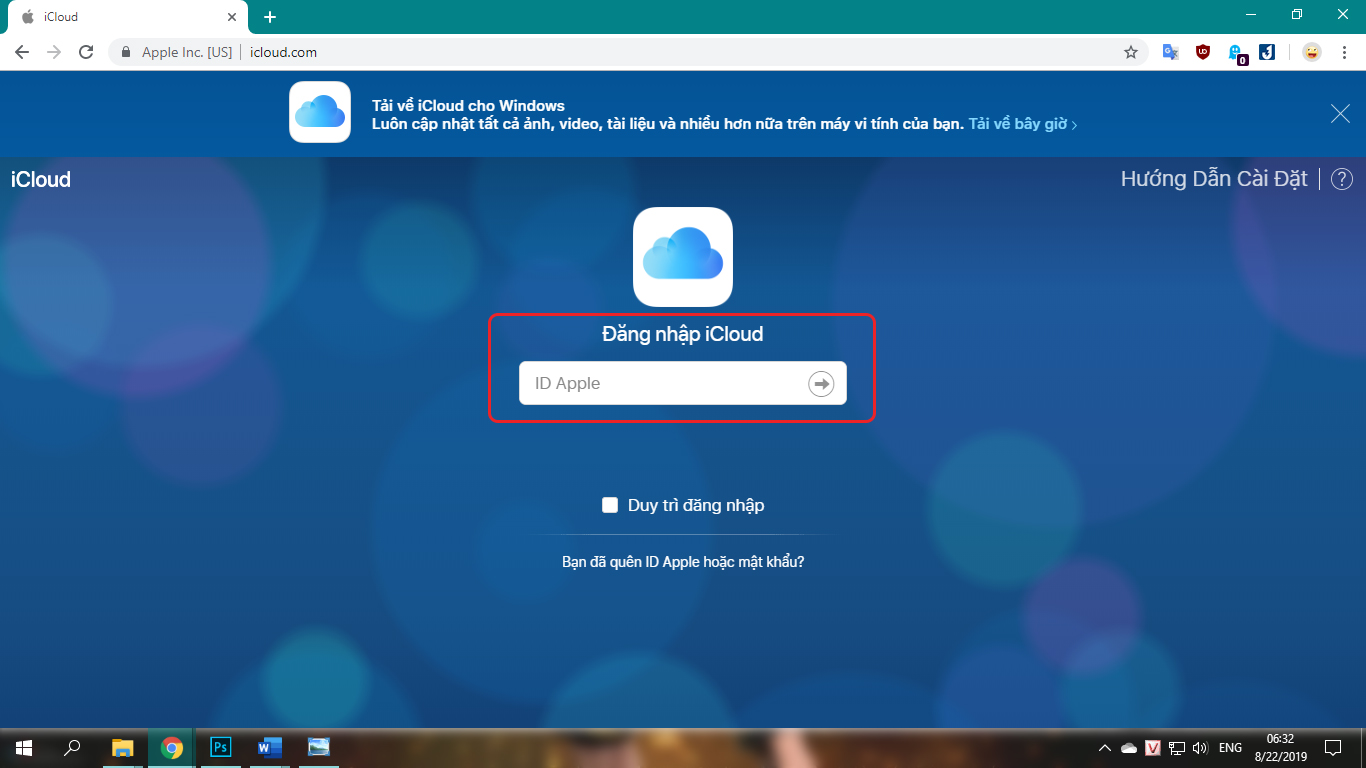Click the browser forward arrow
1366x768 pixels.
point(54,52)
